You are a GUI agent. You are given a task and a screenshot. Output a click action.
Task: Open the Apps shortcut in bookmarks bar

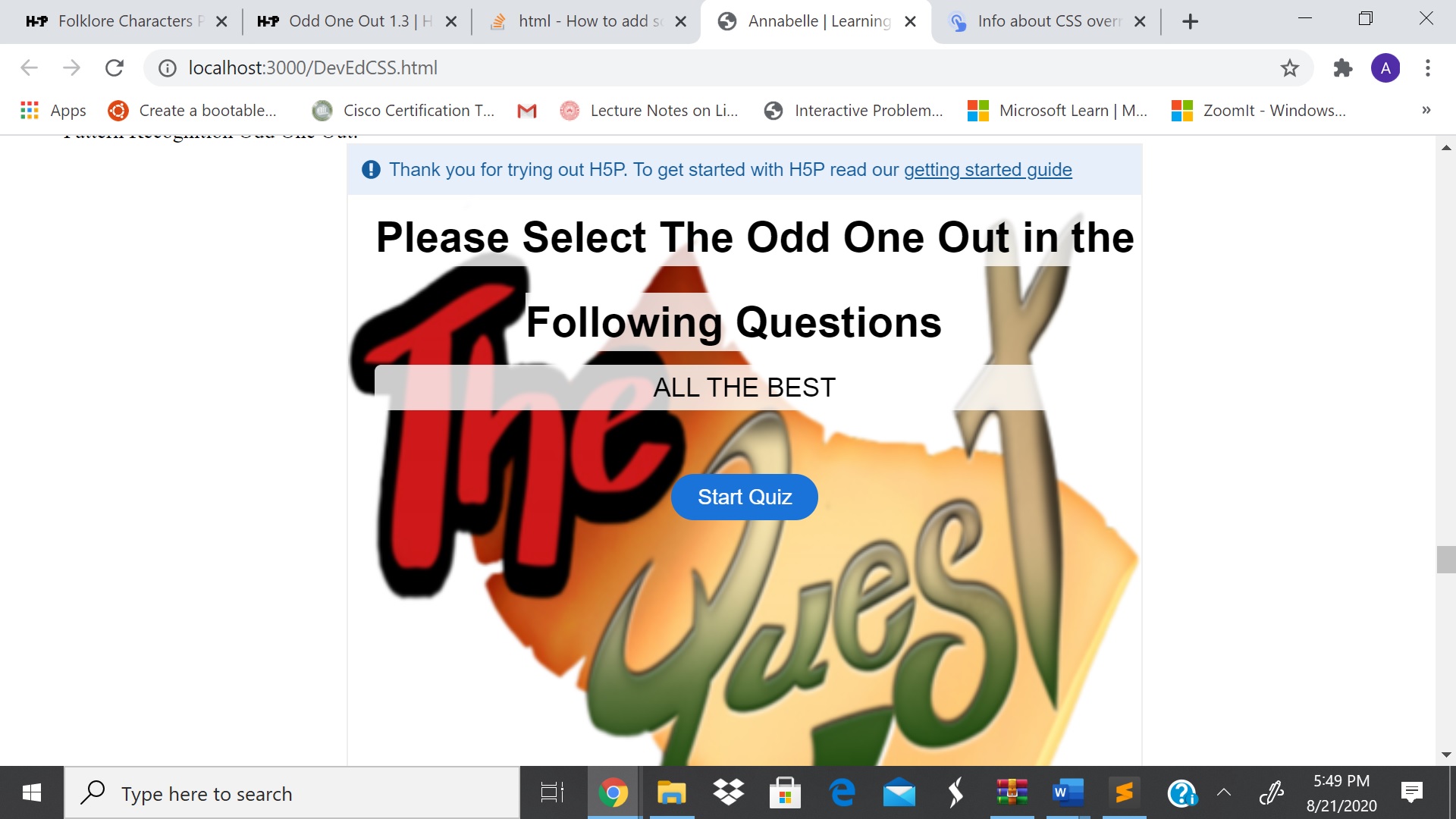[x=53, y=111]
